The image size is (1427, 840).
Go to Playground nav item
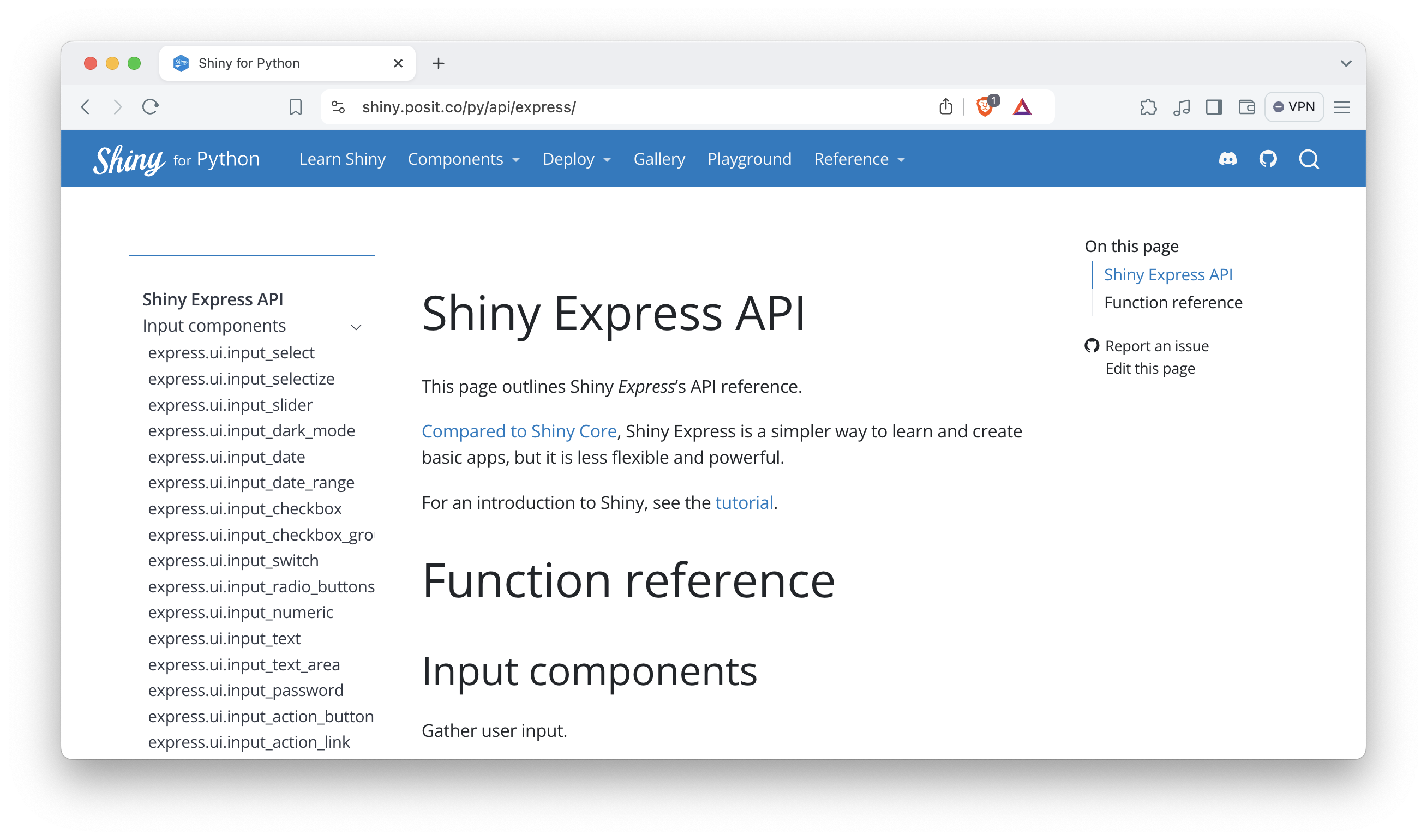(748, 159)
